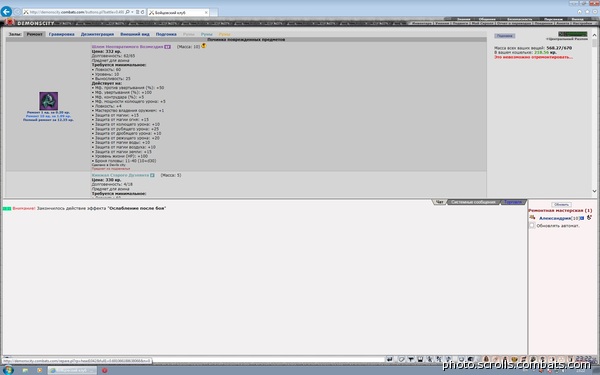Switch to the Дезинтеграция tab
This screenshot has width=600, height=375.
pyautogui.click(x=97, y=34)
